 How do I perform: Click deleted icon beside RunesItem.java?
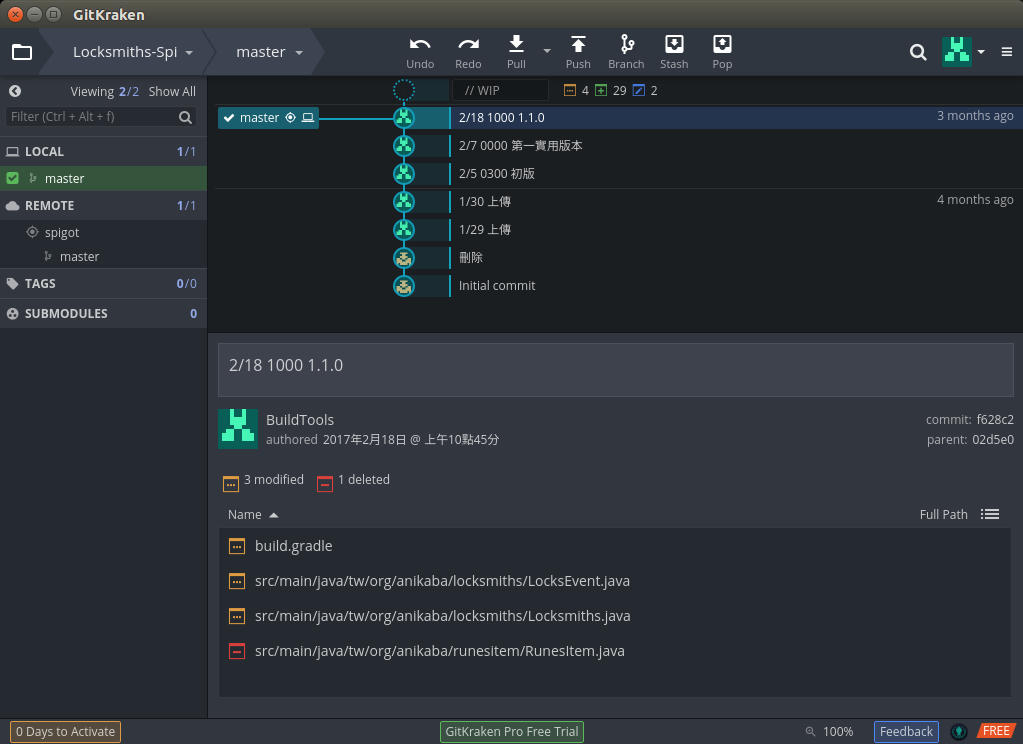click(237, 651)
